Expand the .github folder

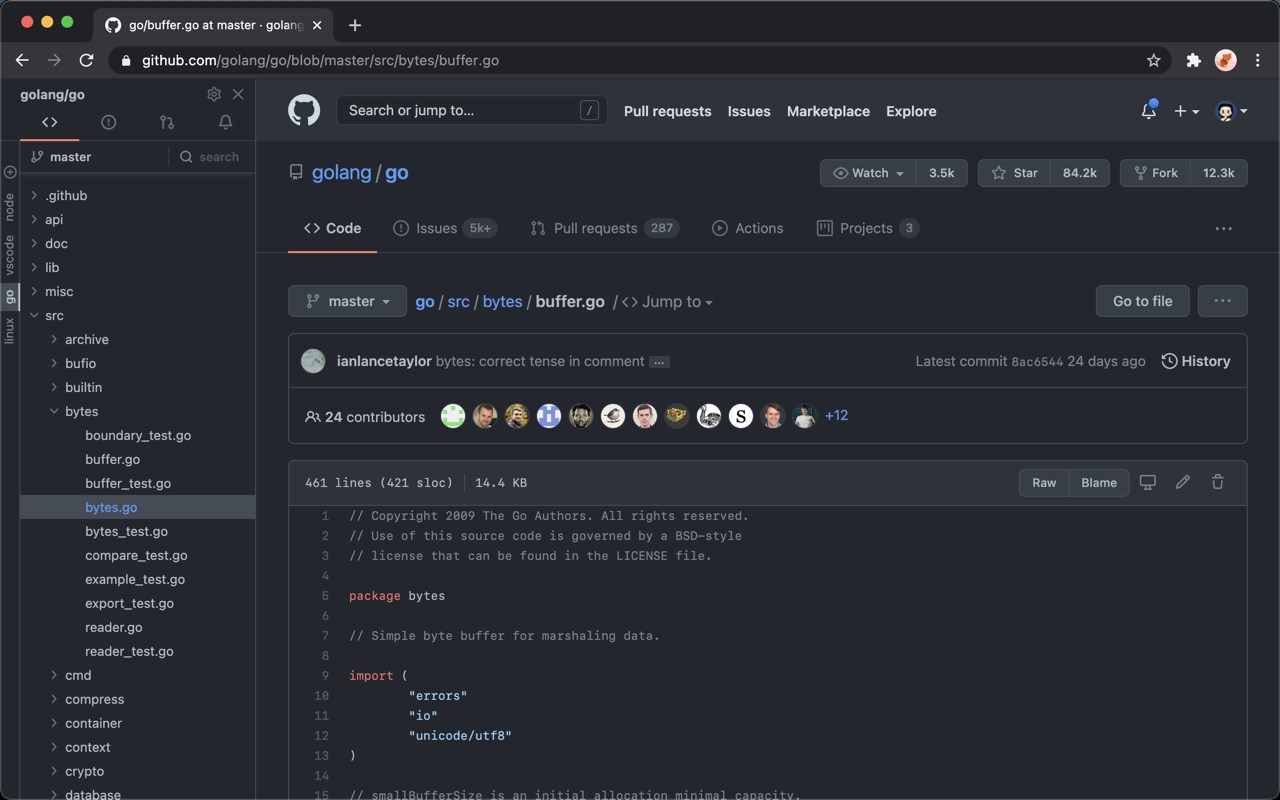66,195
